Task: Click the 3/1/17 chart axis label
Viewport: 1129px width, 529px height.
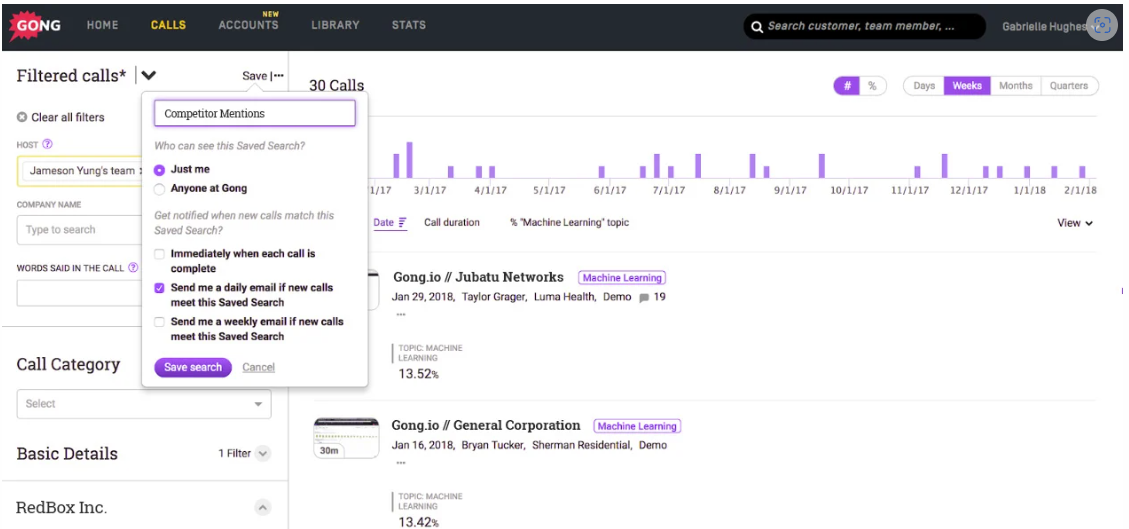Action: point(430,191)
